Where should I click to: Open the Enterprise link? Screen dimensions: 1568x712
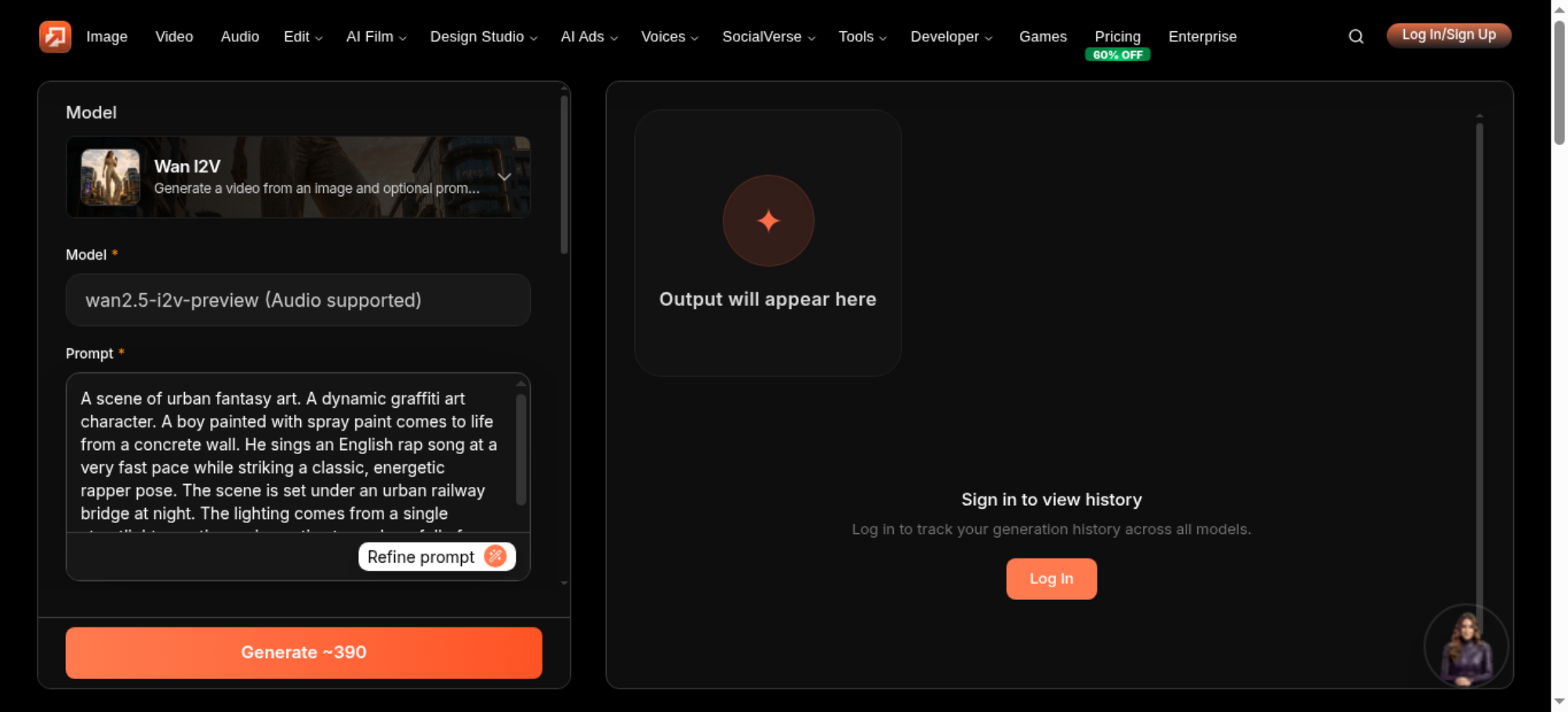(1203, 37)
